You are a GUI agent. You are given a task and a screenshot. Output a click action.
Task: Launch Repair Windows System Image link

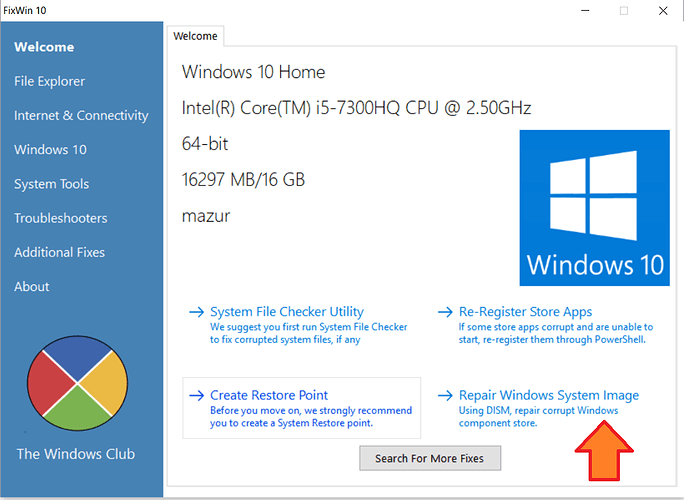click(x=549, y=395)
